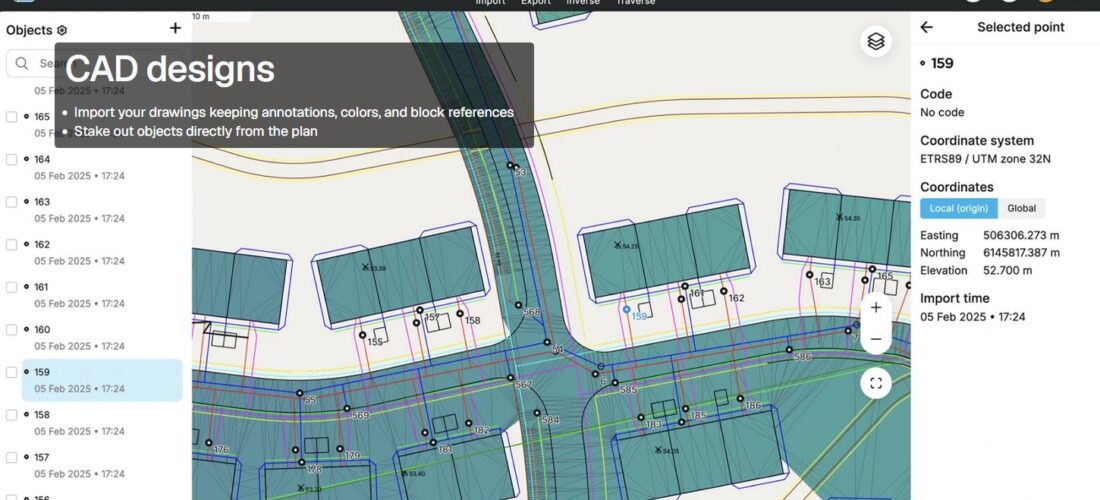
Task: Open the map layers switcher
Action: pyautogui.click(x=876, y=41)
